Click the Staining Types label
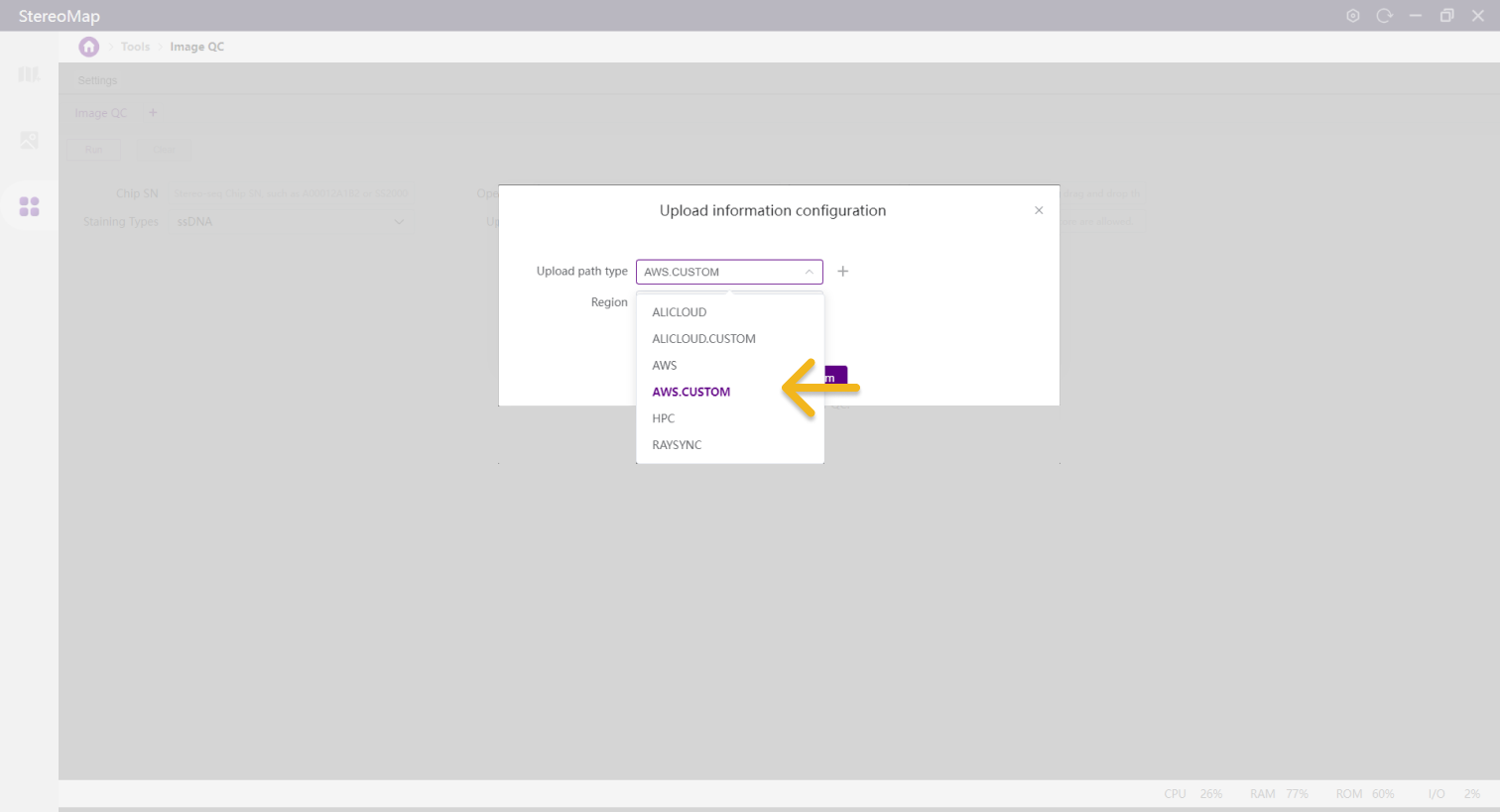 (121, 222)
